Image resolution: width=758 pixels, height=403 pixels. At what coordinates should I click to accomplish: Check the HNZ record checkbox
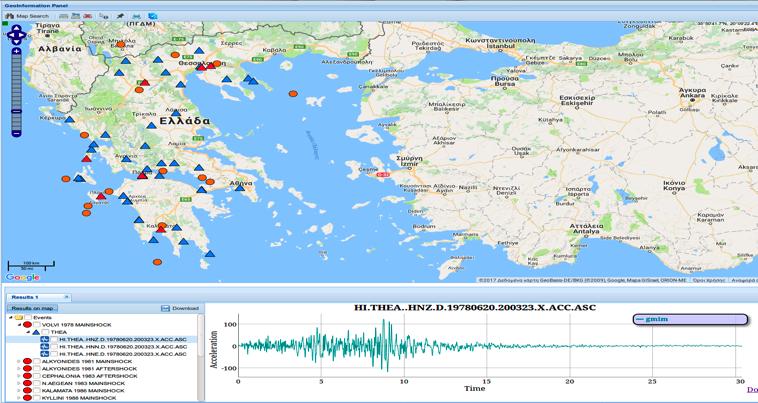[54, 339]
